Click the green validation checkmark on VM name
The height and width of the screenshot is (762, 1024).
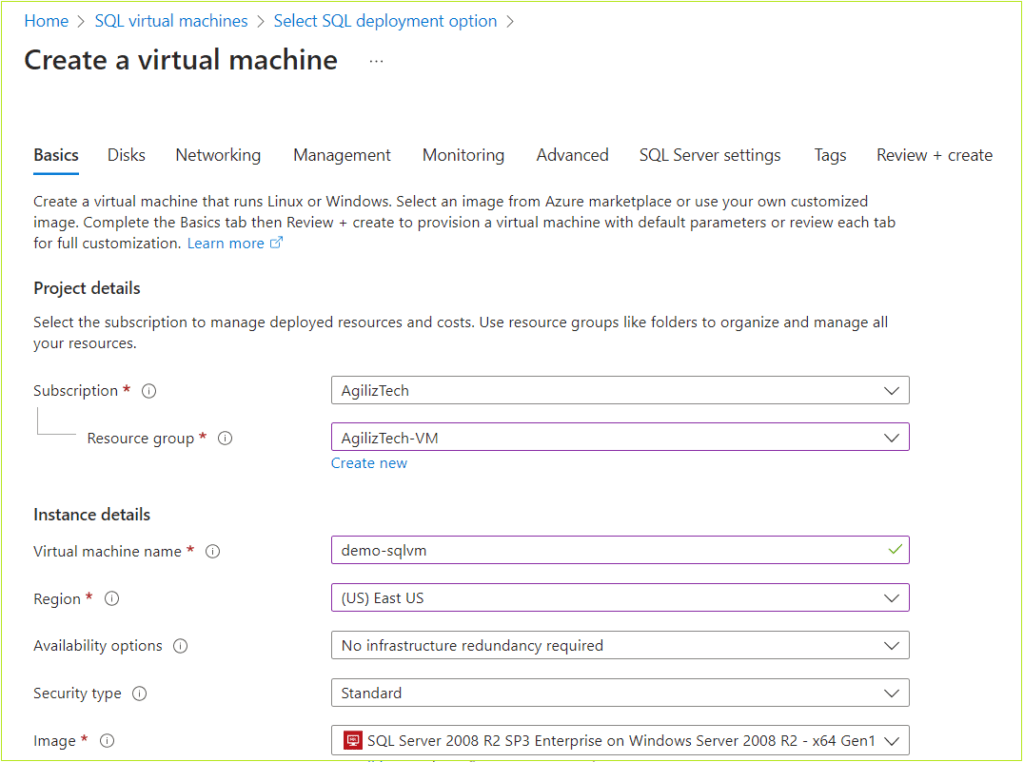(897, 550)
